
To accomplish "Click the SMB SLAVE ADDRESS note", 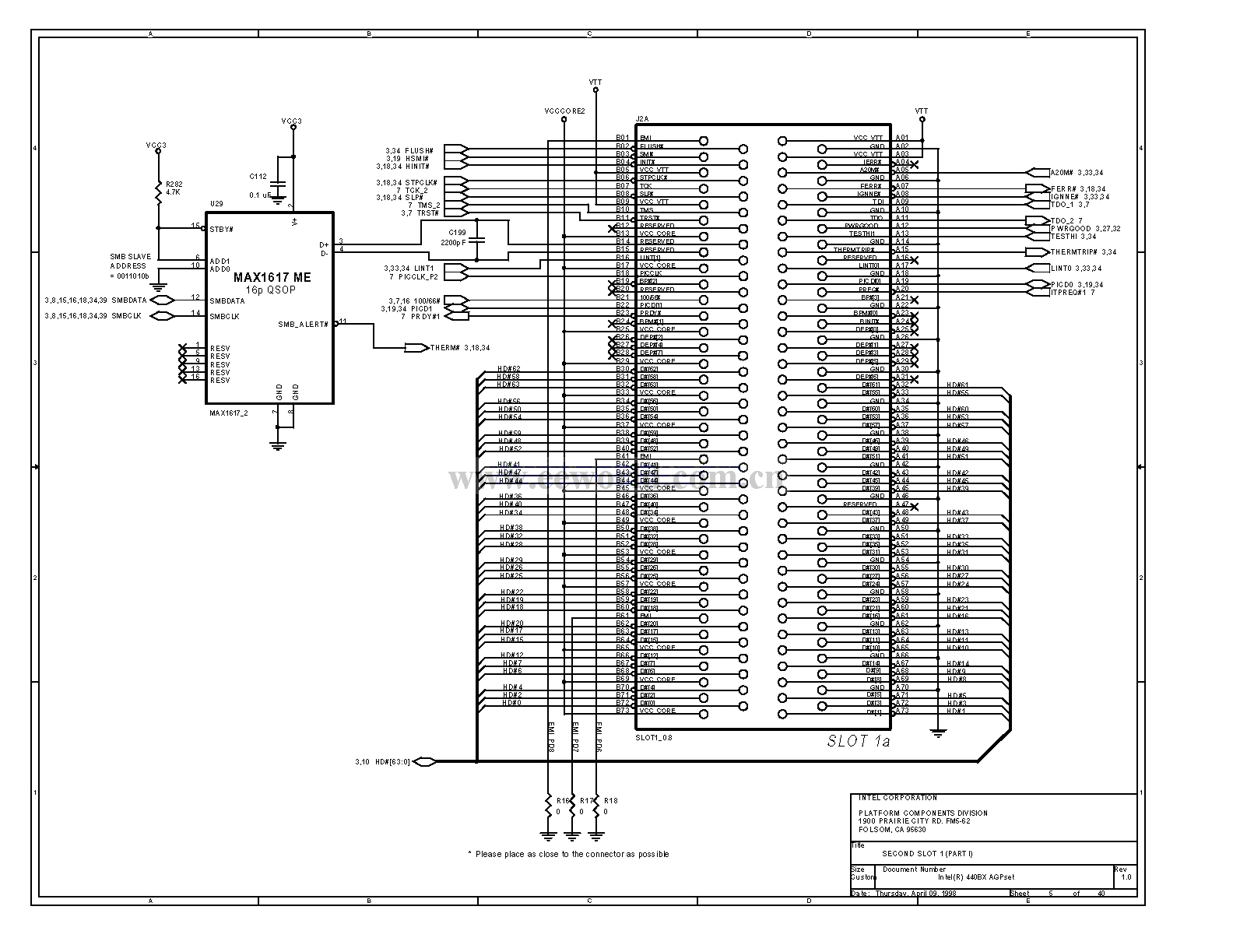I will click(130, 265).
